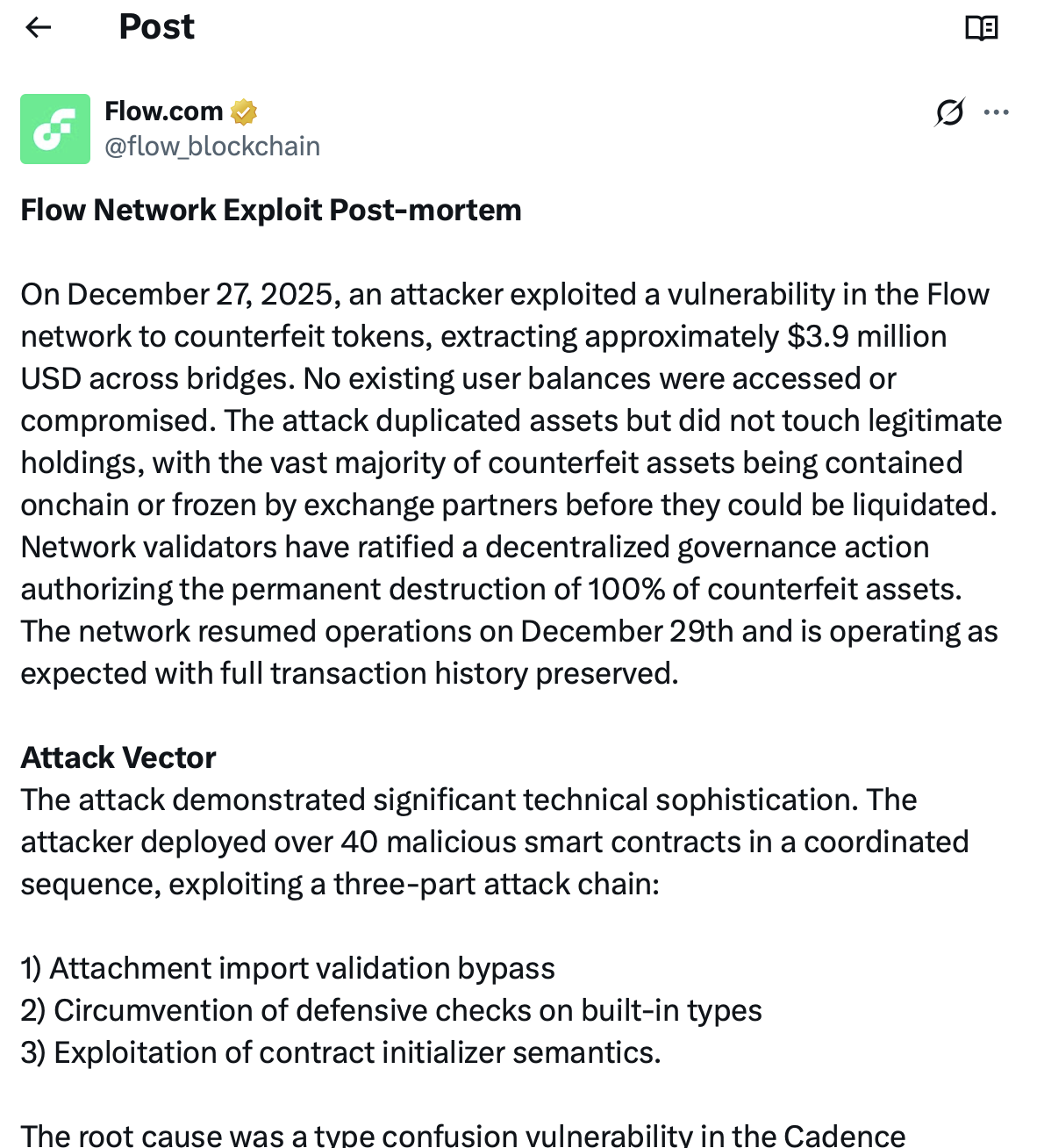The width and height of the screenshot is (1037, 1148).
Task: Tap the back arrow to exit the post
Action: [x=38, y=27]
